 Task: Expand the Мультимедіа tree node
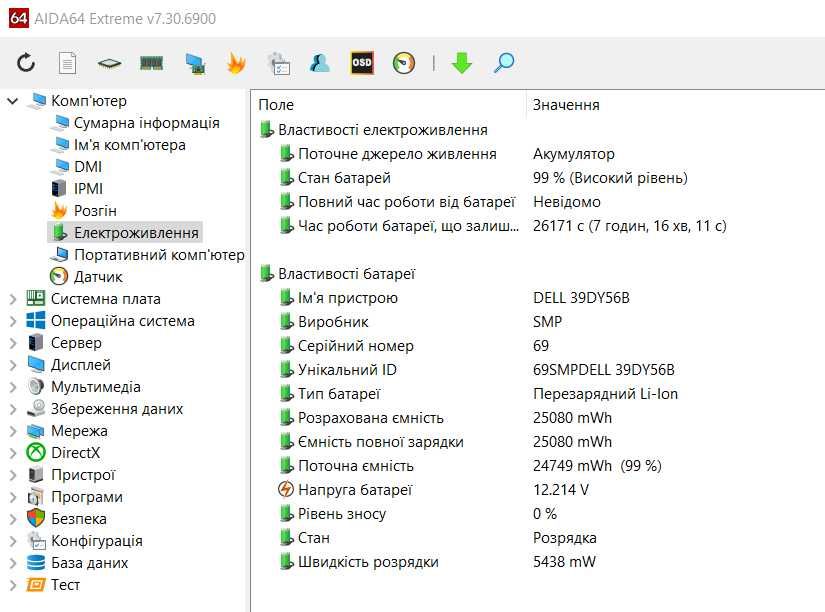tap(13, 387)
